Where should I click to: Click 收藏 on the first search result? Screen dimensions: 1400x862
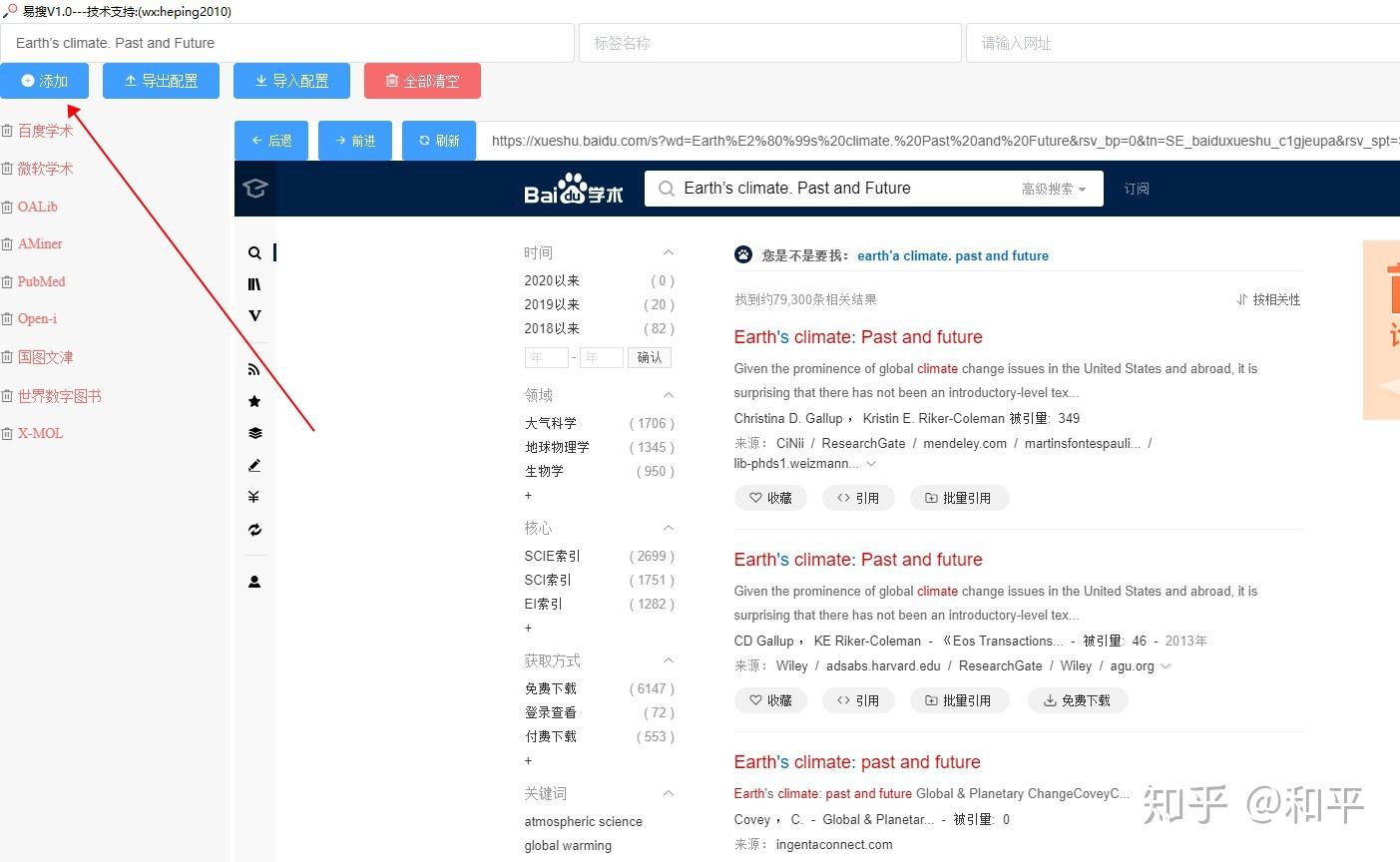pyautogui.click(x=770, y=498)
